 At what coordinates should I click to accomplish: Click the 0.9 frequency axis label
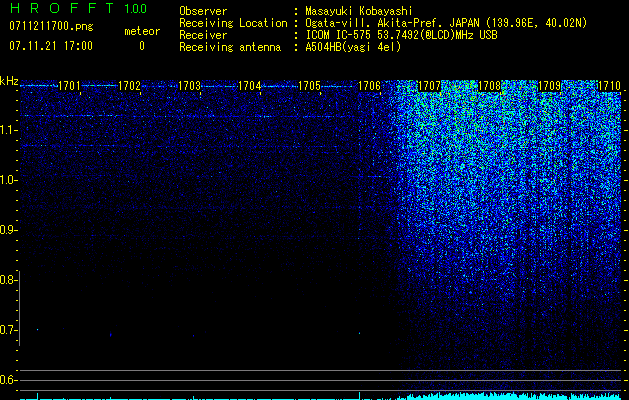click(7, 230)
